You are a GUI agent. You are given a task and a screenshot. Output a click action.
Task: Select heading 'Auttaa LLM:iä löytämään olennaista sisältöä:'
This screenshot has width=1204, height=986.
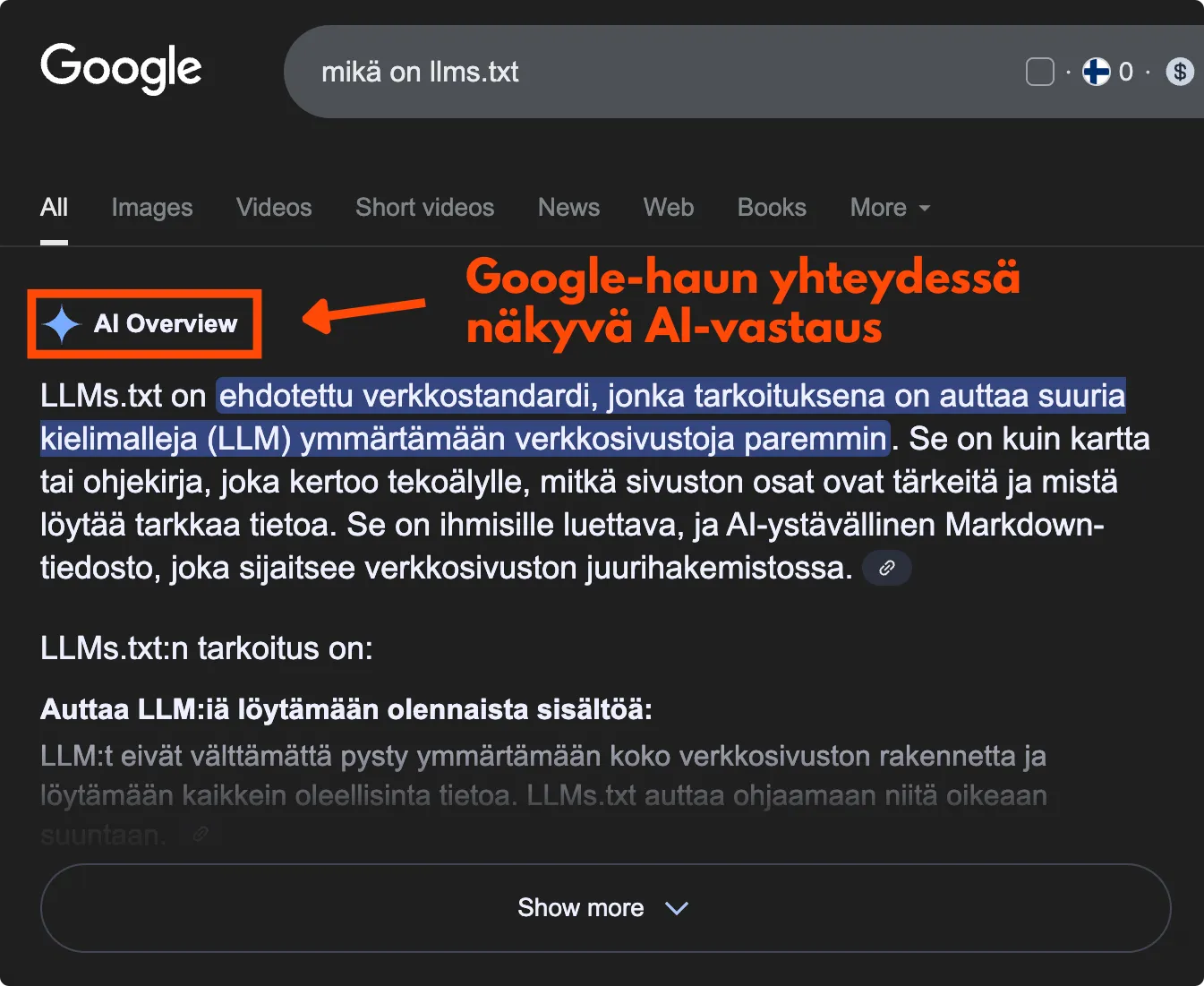pyautogui.click(x=346, y=709)
